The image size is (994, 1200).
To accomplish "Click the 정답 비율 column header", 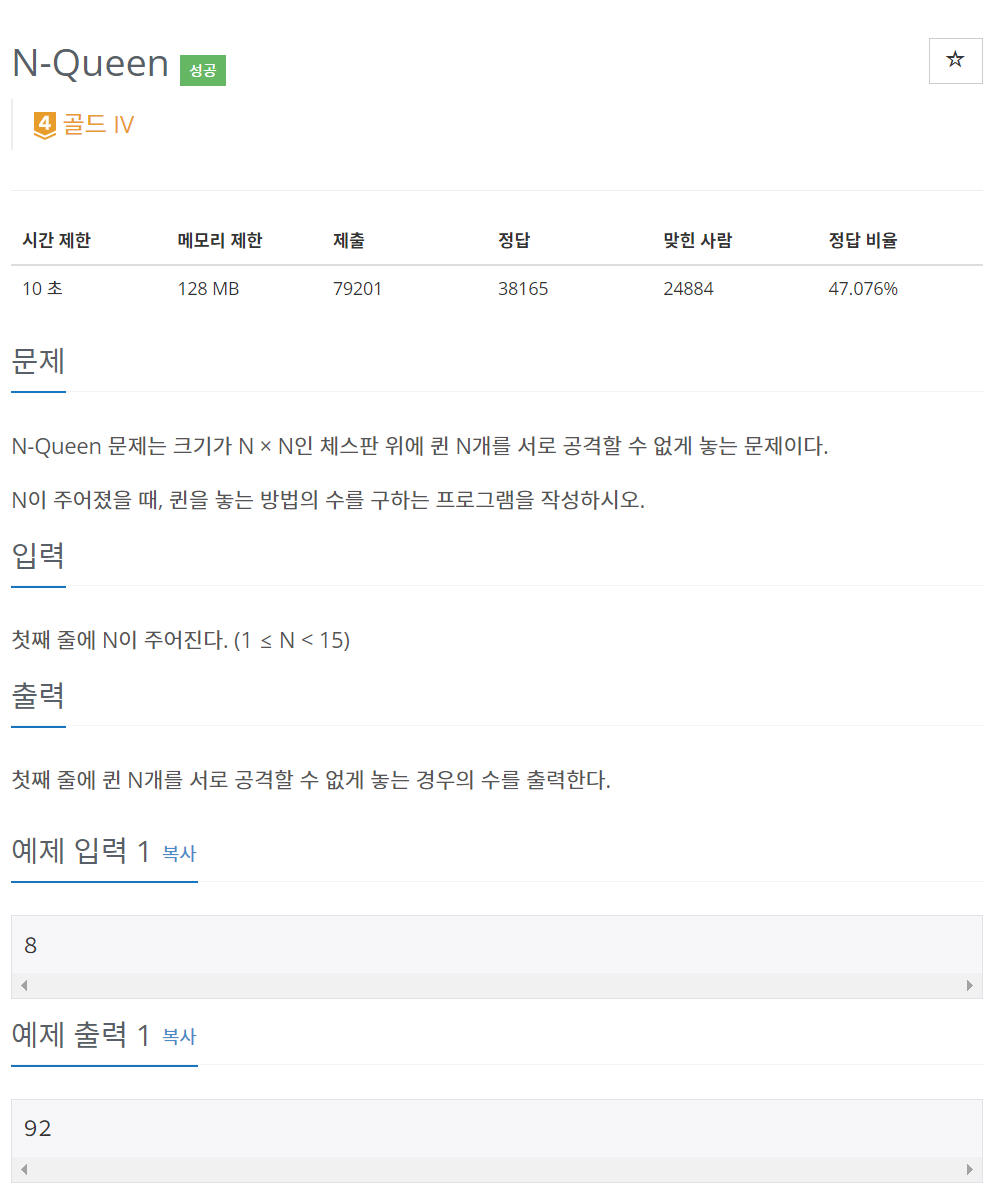I will pos(863,240).
